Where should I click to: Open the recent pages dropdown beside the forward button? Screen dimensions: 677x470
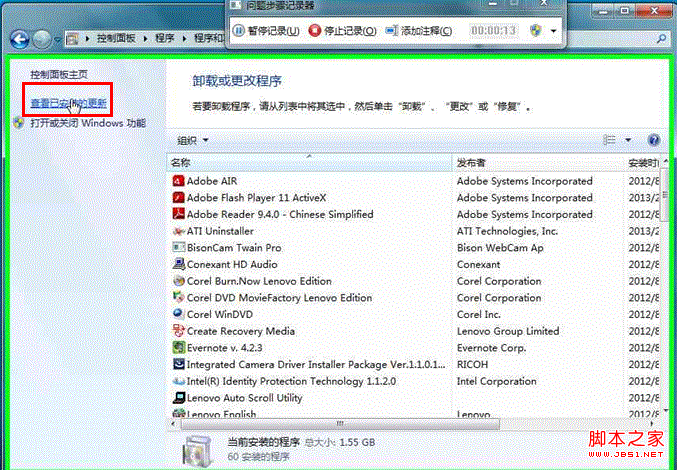click(57, 40)
